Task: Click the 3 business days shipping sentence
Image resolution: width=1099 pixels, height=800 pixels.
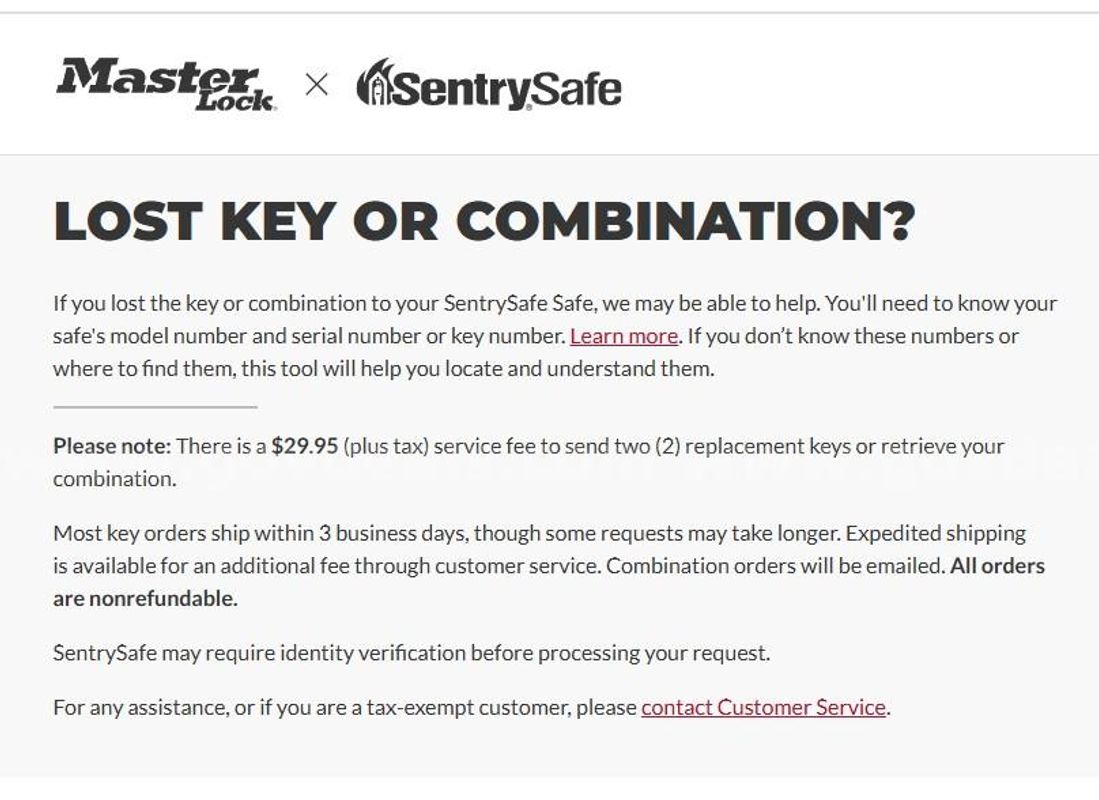Action: (x=446, y=533)
